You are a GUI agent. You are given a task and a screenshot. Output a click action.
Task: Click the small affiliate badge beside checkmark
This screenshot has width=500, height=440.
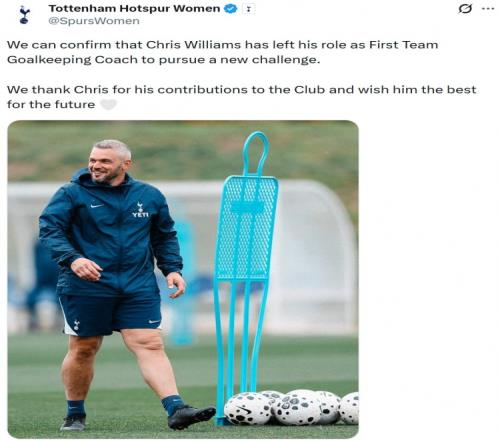click(248, 9)
